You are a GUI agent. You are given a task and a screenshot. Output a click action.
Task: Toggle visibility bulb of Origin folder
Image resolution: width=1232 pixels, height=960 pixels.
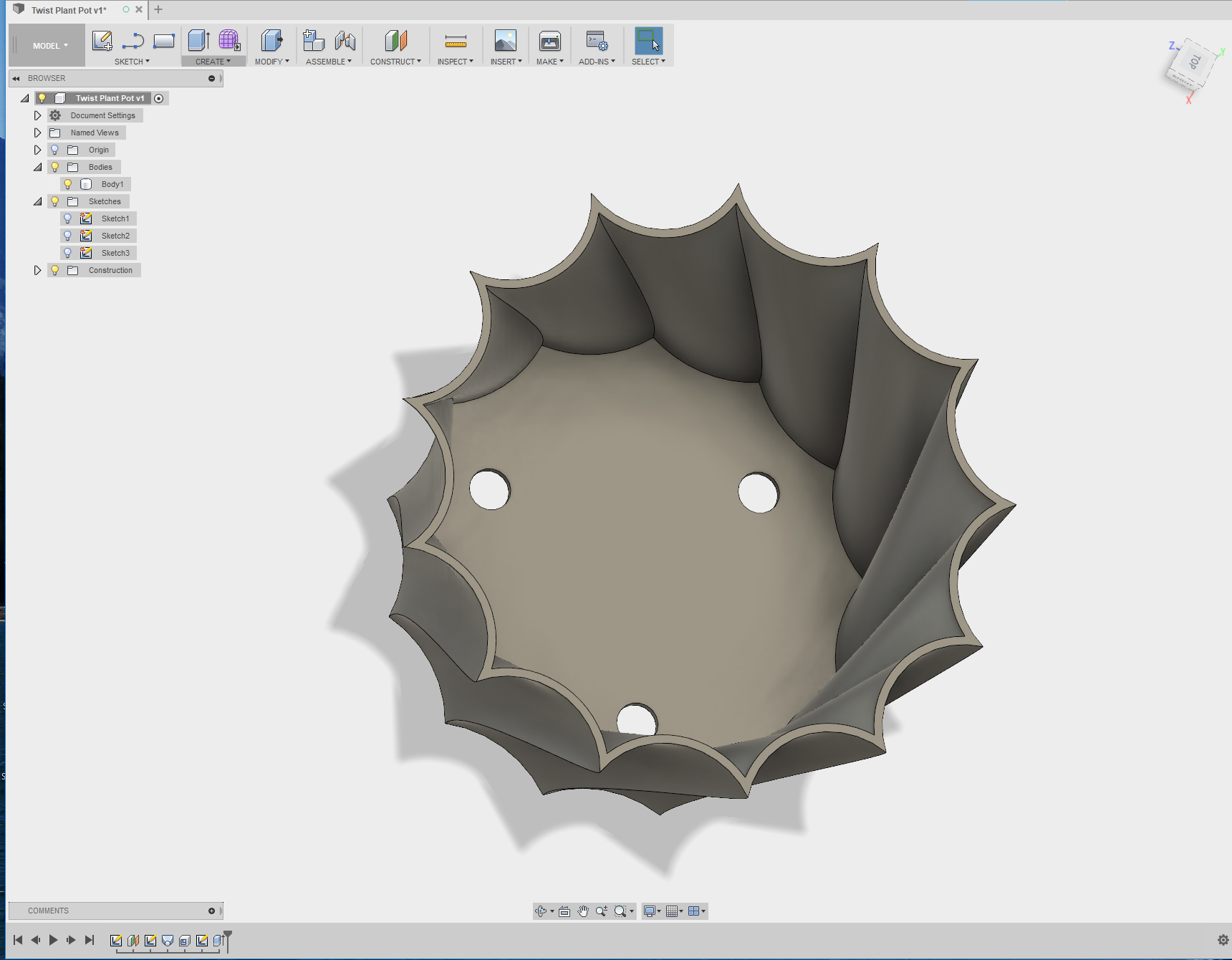pos(55,150)
